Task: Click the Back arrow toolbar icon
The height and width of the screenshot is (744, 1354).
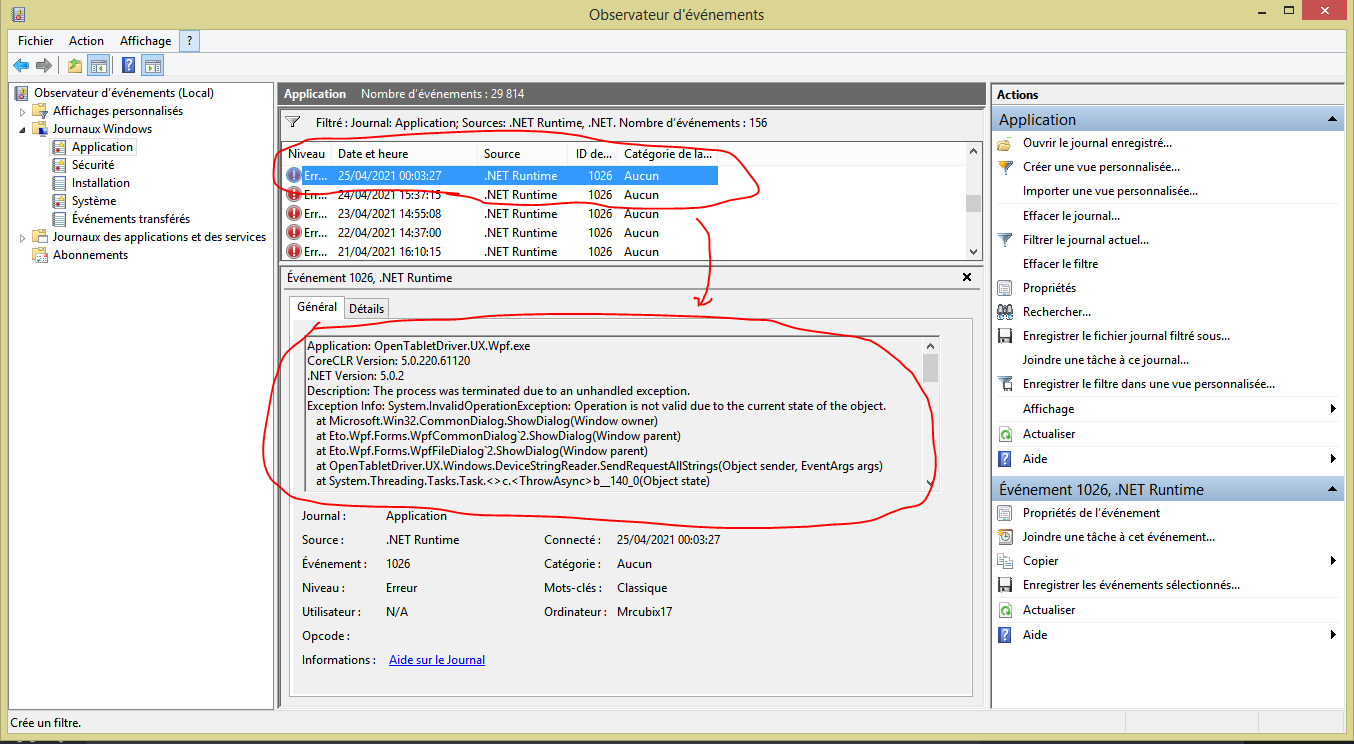Action: click(x=21, y=66)
